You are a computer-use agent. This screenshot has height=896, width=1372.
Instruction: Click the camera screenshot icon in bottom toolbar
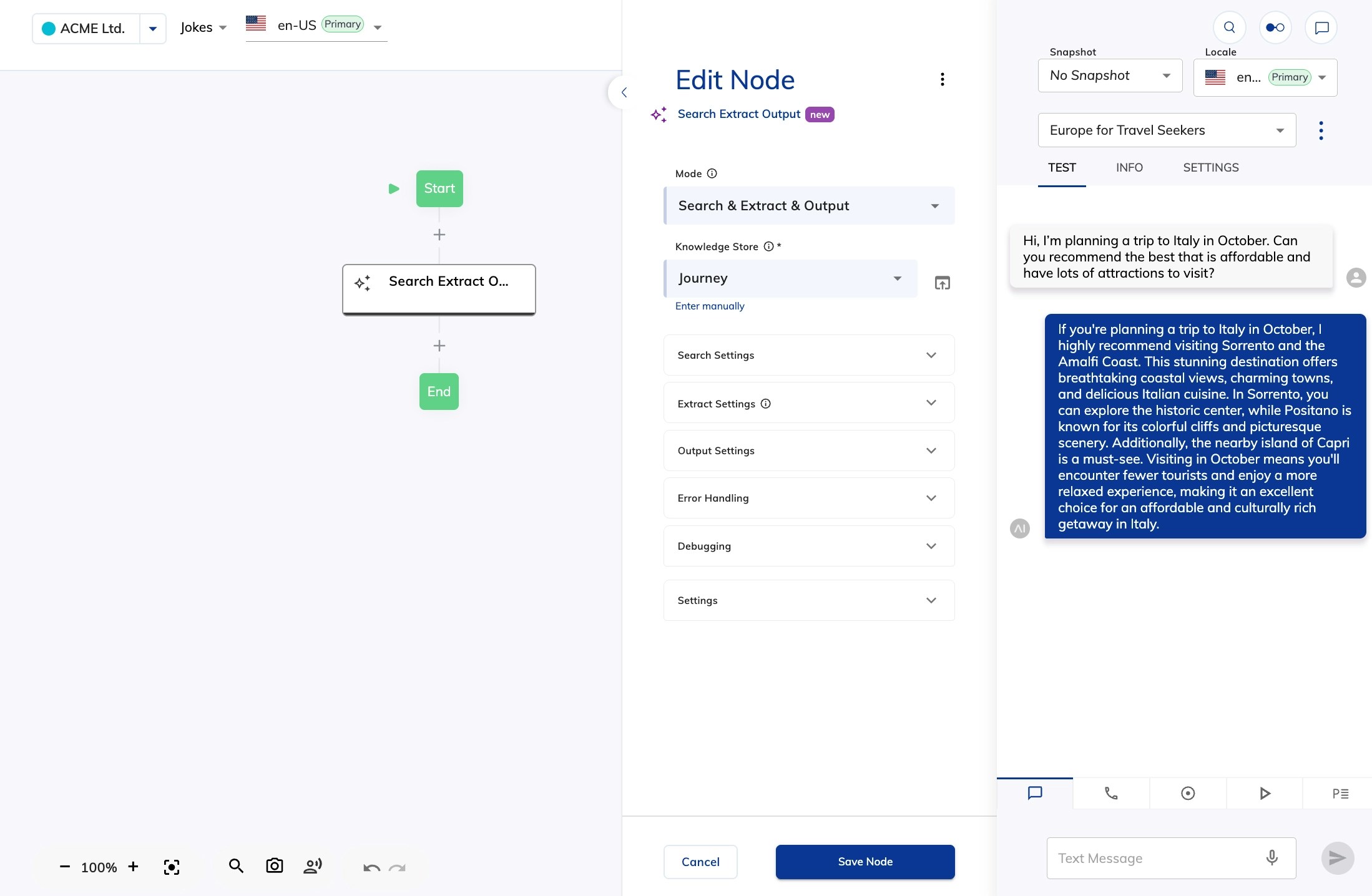tap(274, 866)
